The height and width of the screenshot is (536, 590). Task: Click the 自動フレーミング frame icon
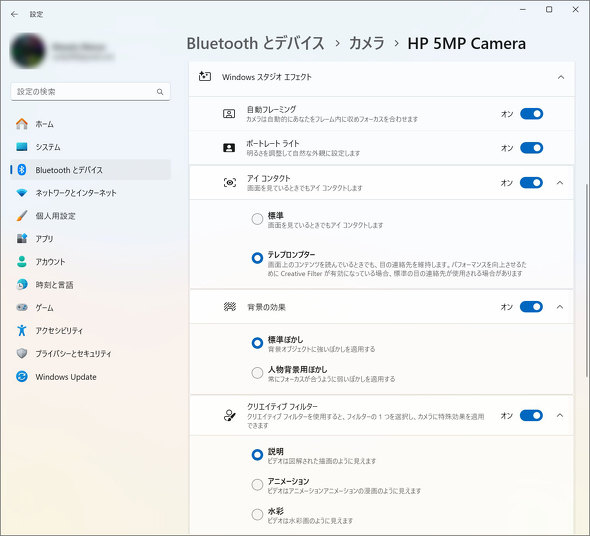click(229, 114)
